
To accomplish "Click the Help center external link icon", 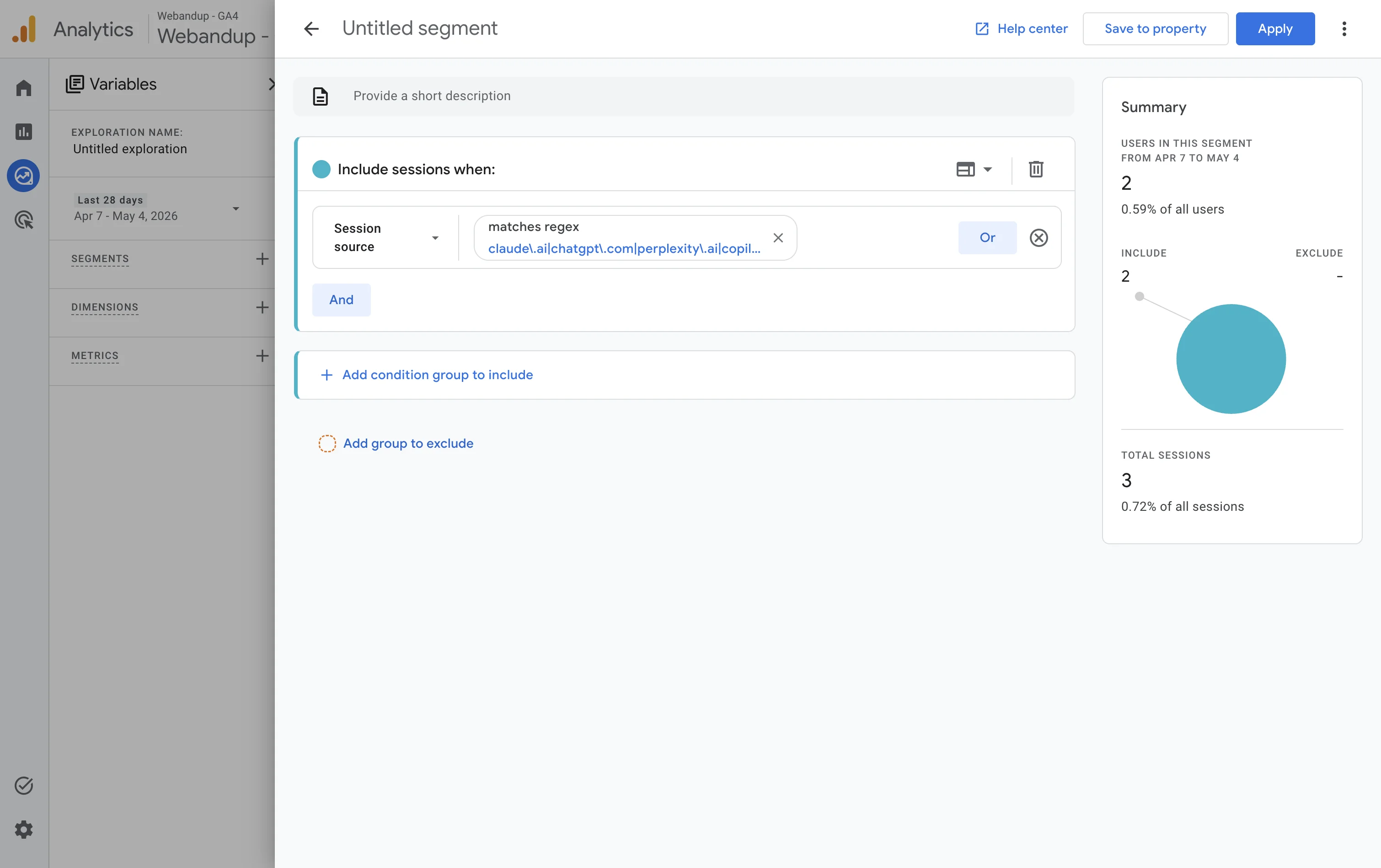I will coord(982,29).
